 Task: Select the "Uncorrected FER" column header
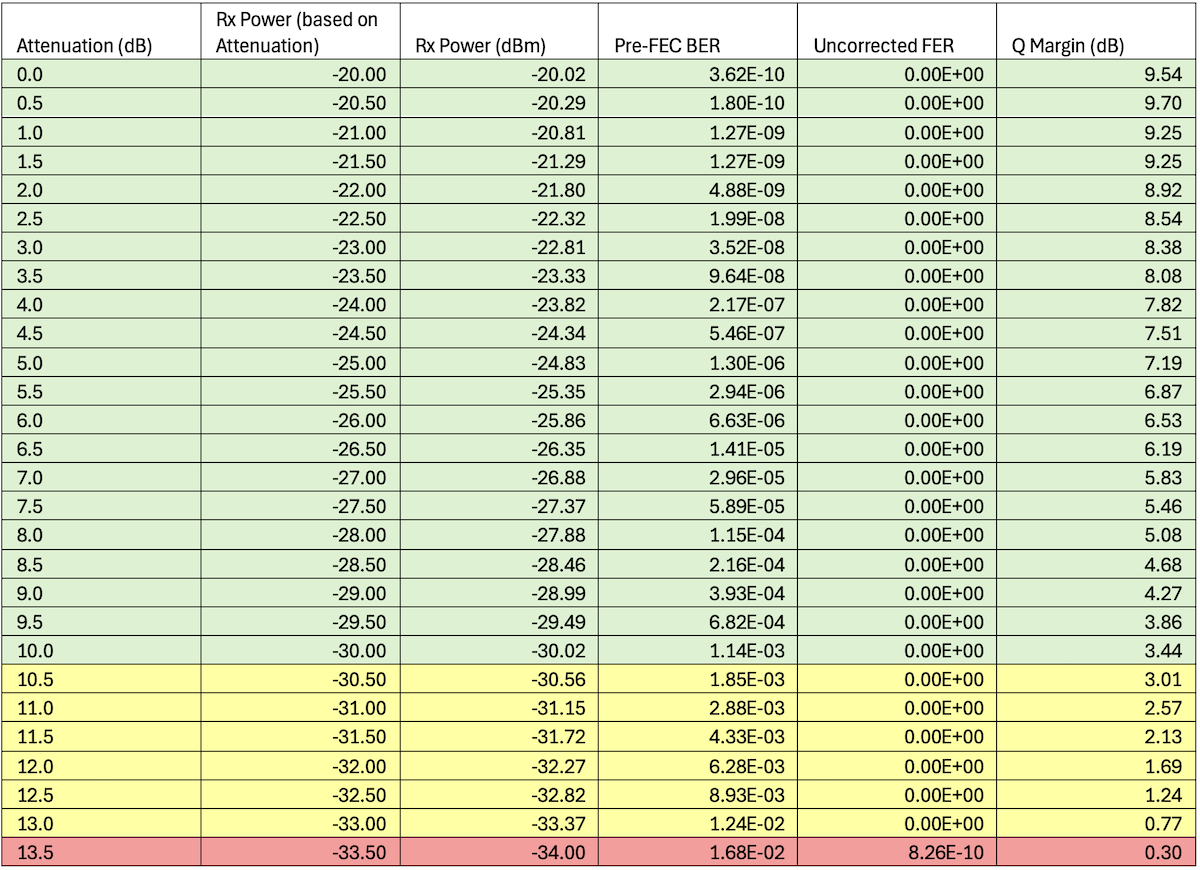pyautogui.click(x=897, y=32)
